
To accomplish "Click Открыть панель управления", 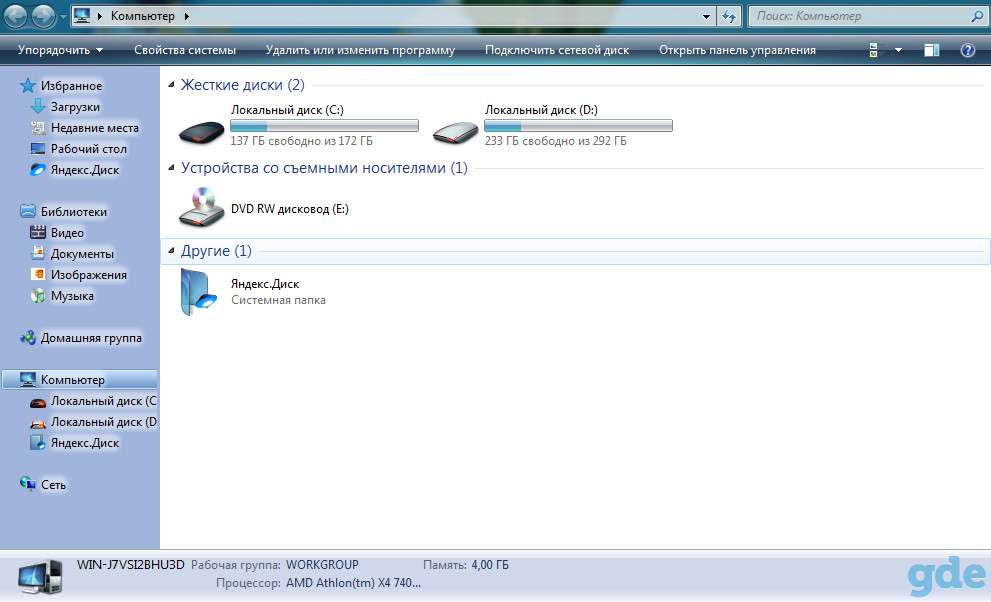I will click(x=737, y=50).
